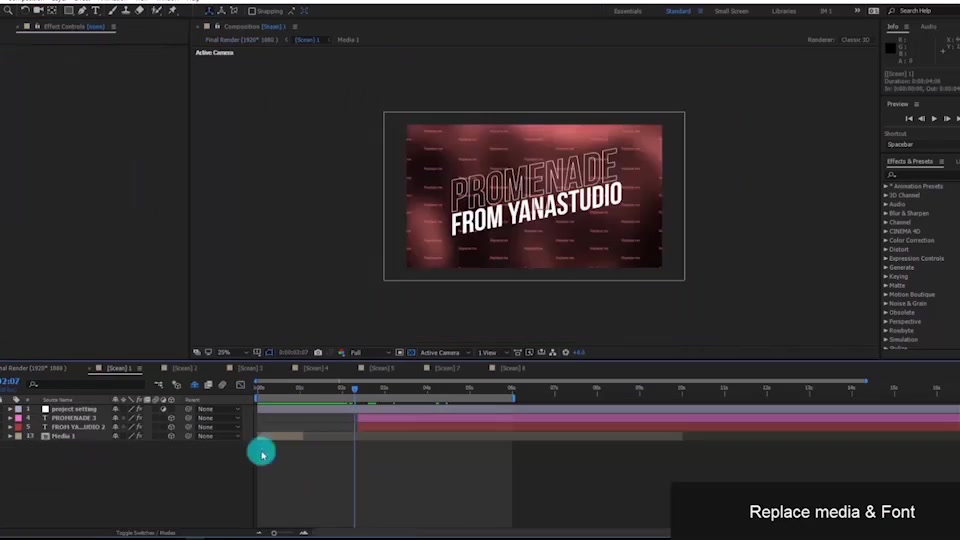Take a snapshot with the camera icon

pos(318,353)
